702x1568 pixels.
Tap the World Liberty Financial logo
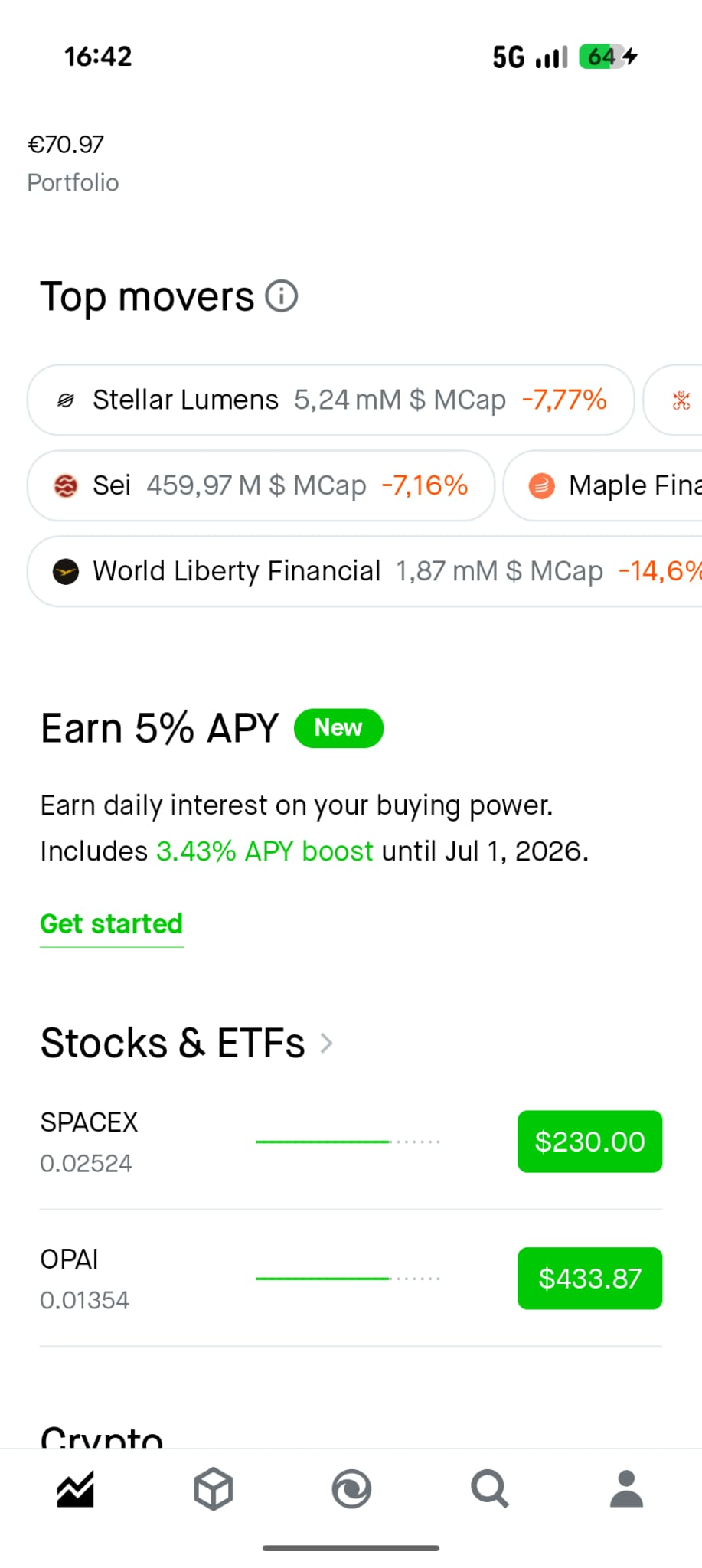(x=66, y=571)
